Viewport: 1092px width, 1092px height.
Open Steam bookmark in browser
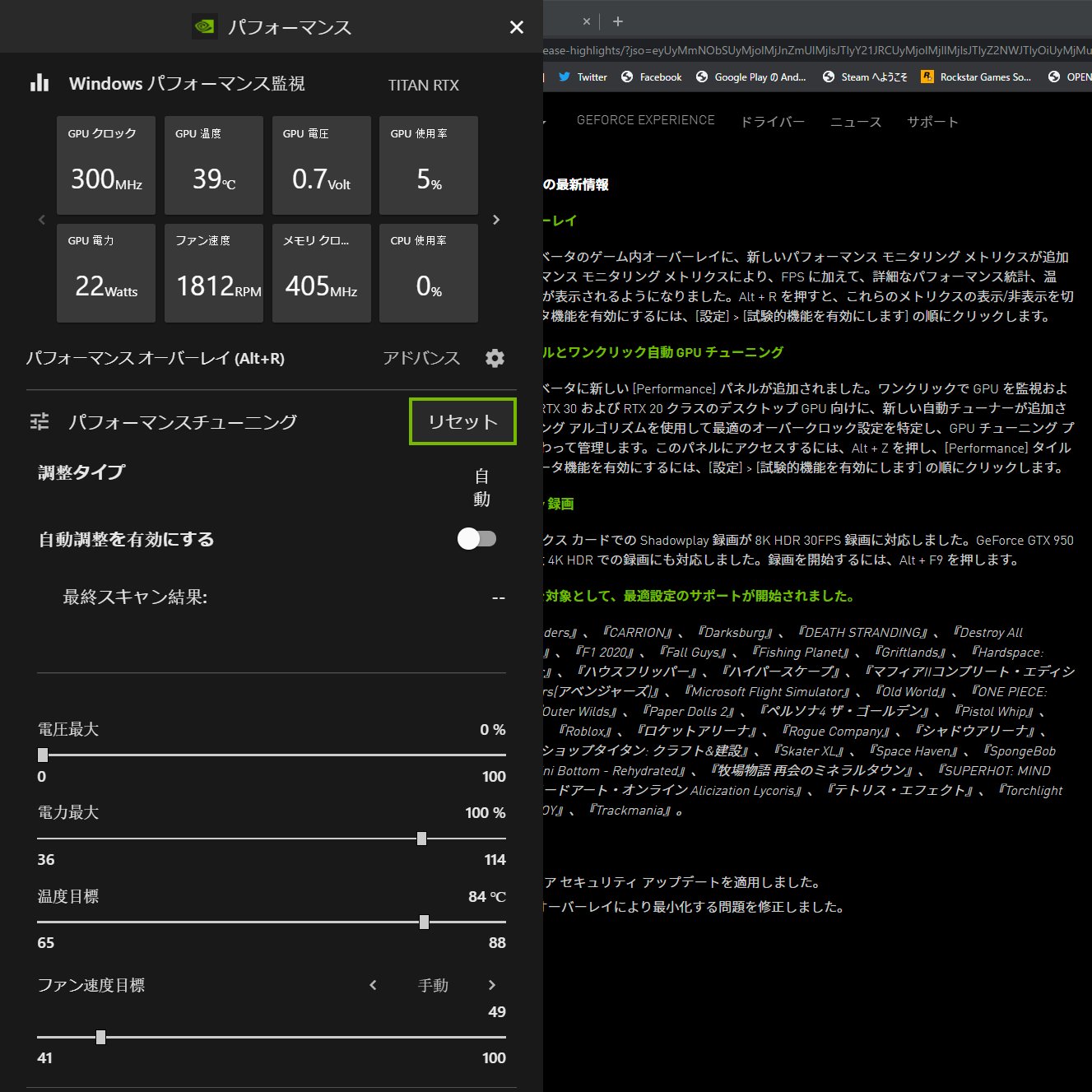pos(866,77)
